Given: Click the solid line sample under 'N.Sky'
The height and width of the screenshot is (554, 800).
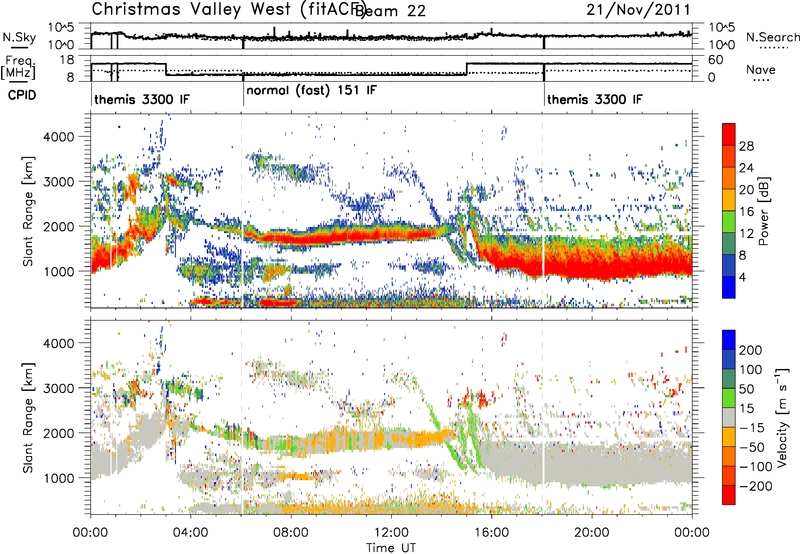Looking at the screenshot, I should click(19, 47).
